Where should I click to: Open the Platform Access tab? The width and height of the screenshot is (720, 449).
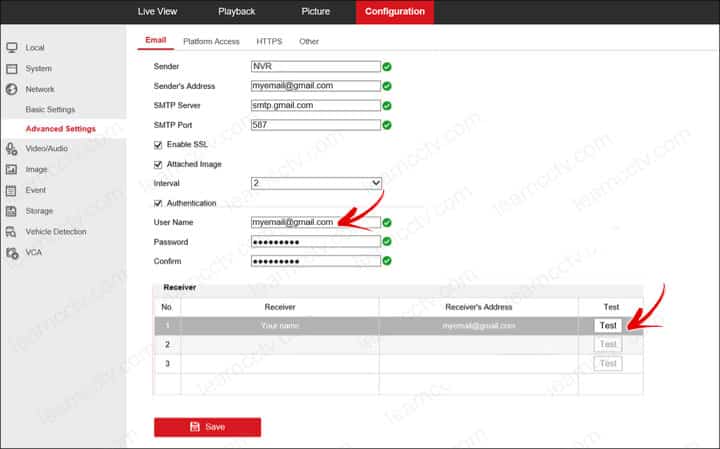tap(211, 42)
